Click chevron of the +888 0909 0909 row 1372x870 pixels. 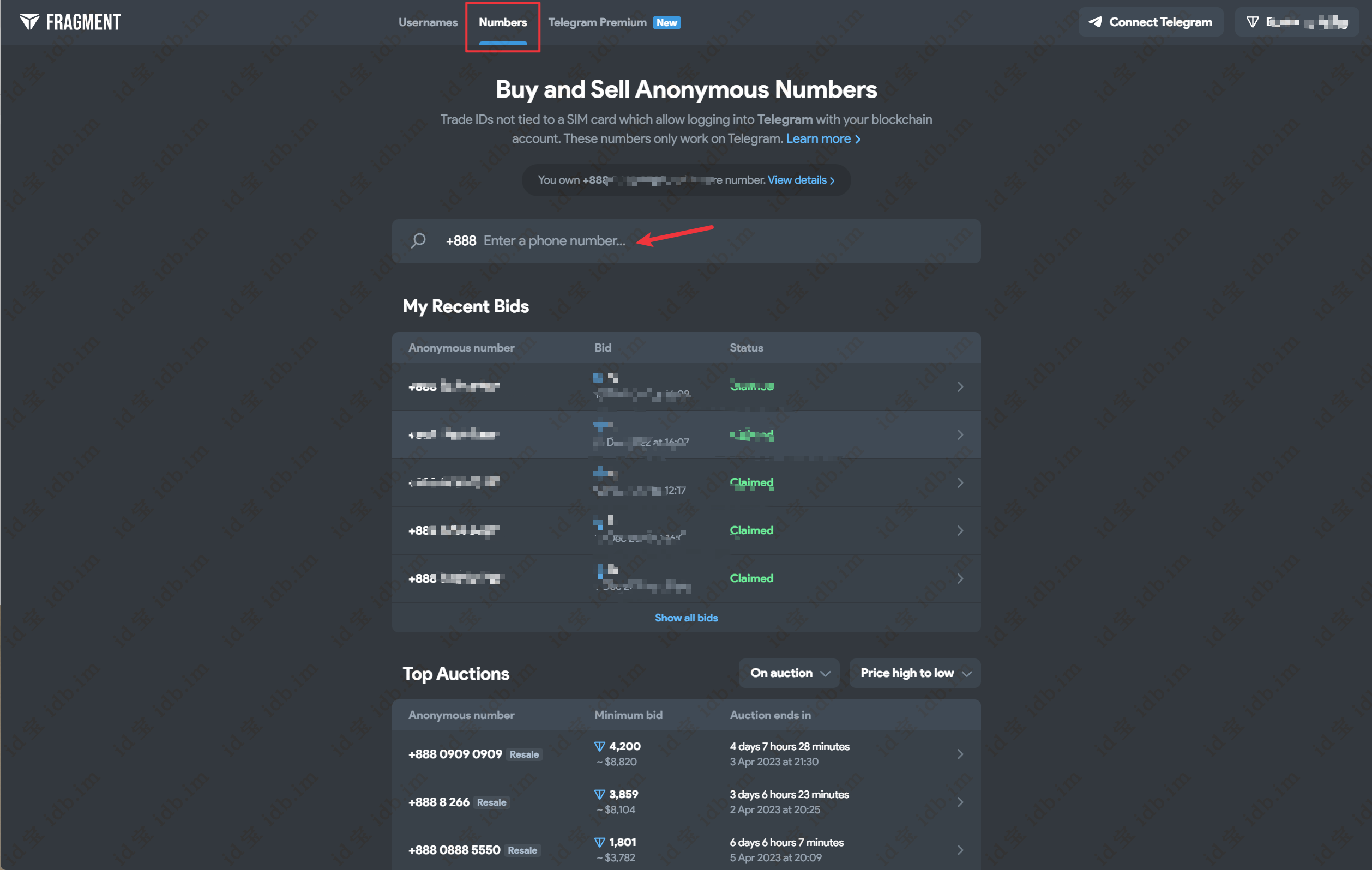960,754
